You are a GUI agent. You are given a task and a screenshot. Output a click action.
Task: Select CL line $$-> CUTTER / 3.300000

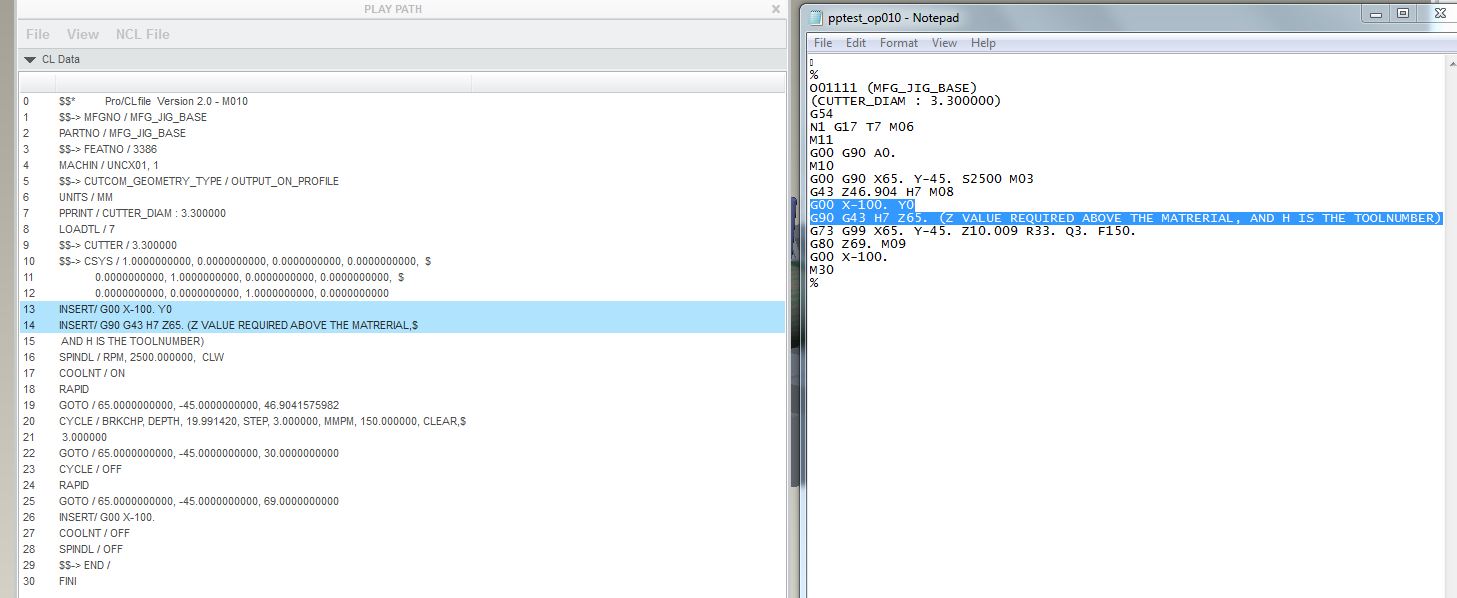pyautogui.click(x=402, y=245)
